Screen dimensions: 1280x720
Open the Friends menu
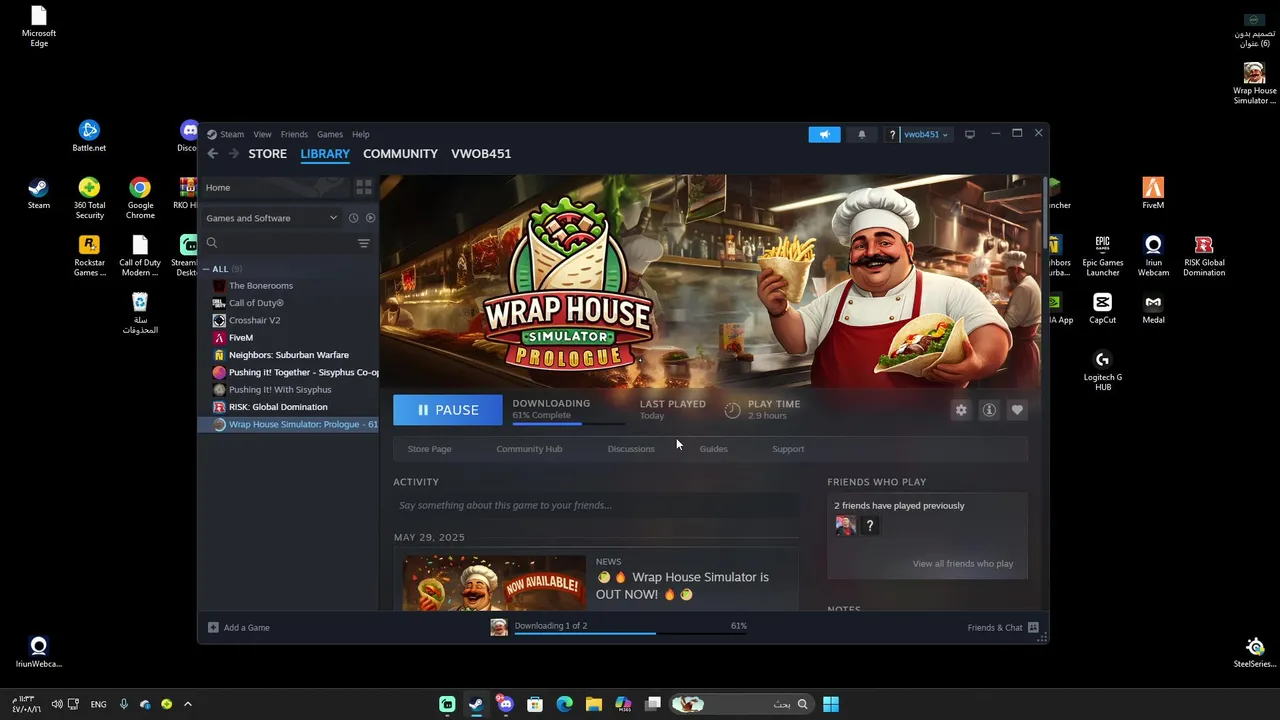pyautogui.click(x=294, y=134)
